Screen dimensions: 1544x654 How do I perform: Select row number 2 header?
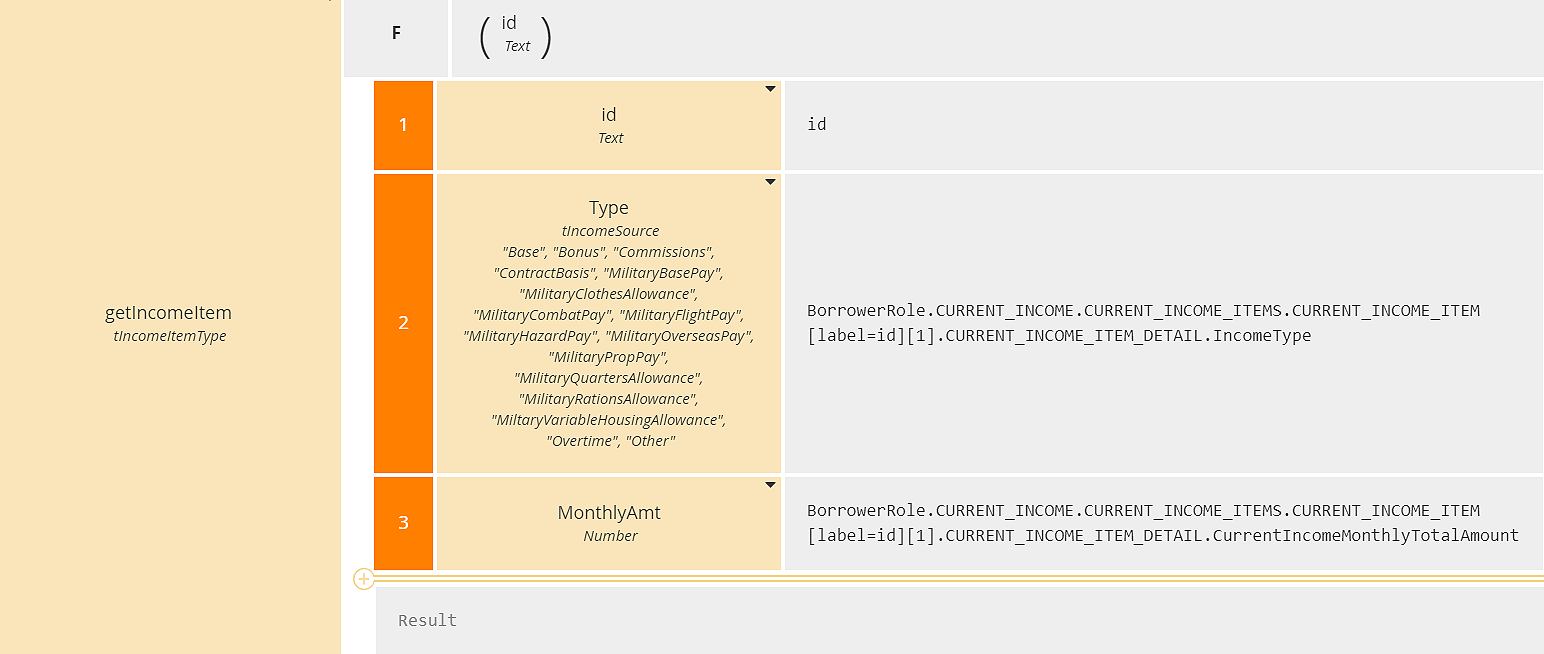coord(403,323)
